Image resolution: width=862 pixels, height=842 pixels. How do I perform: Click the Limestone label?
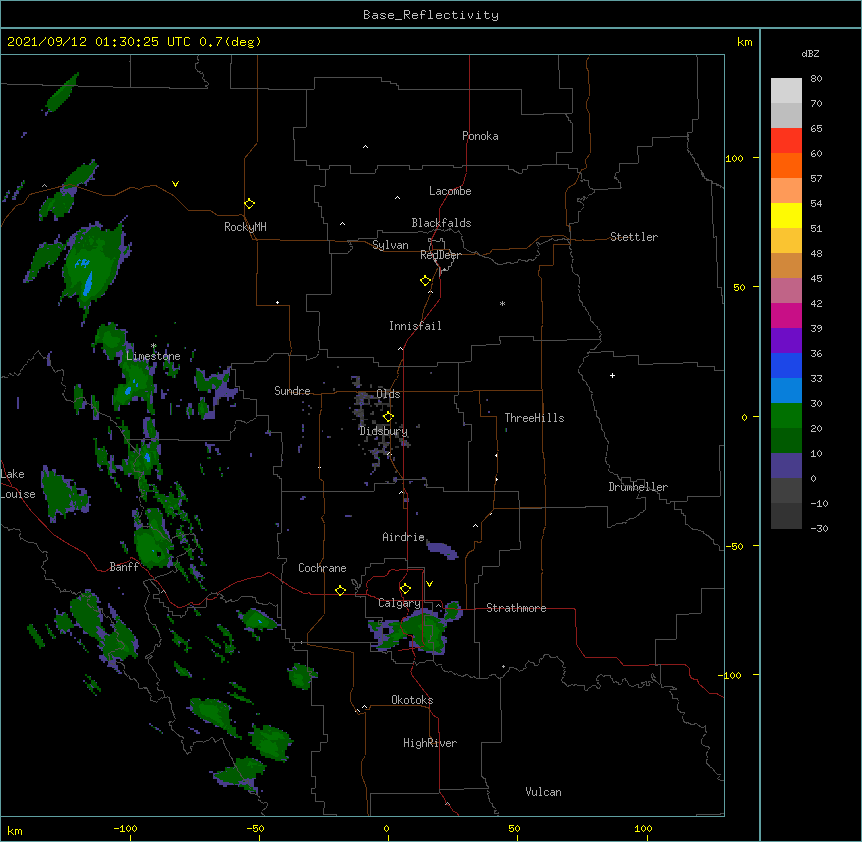click(x=153, y=356)
